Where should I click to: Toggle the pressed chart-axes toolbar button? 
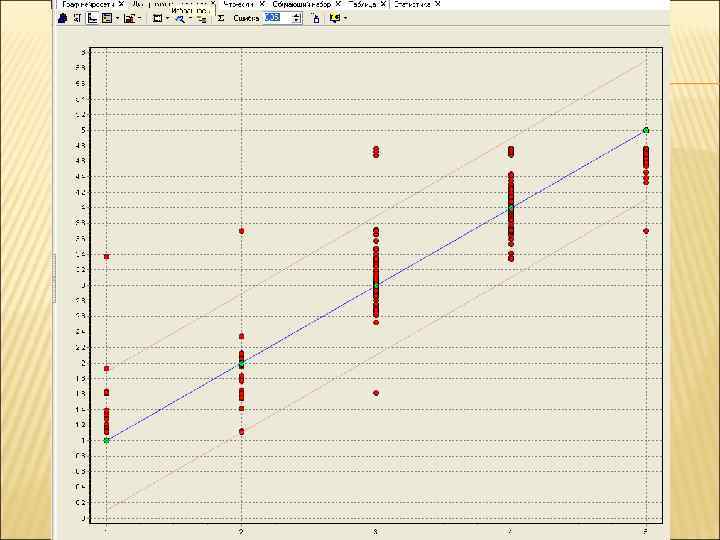tap(92, 18)
